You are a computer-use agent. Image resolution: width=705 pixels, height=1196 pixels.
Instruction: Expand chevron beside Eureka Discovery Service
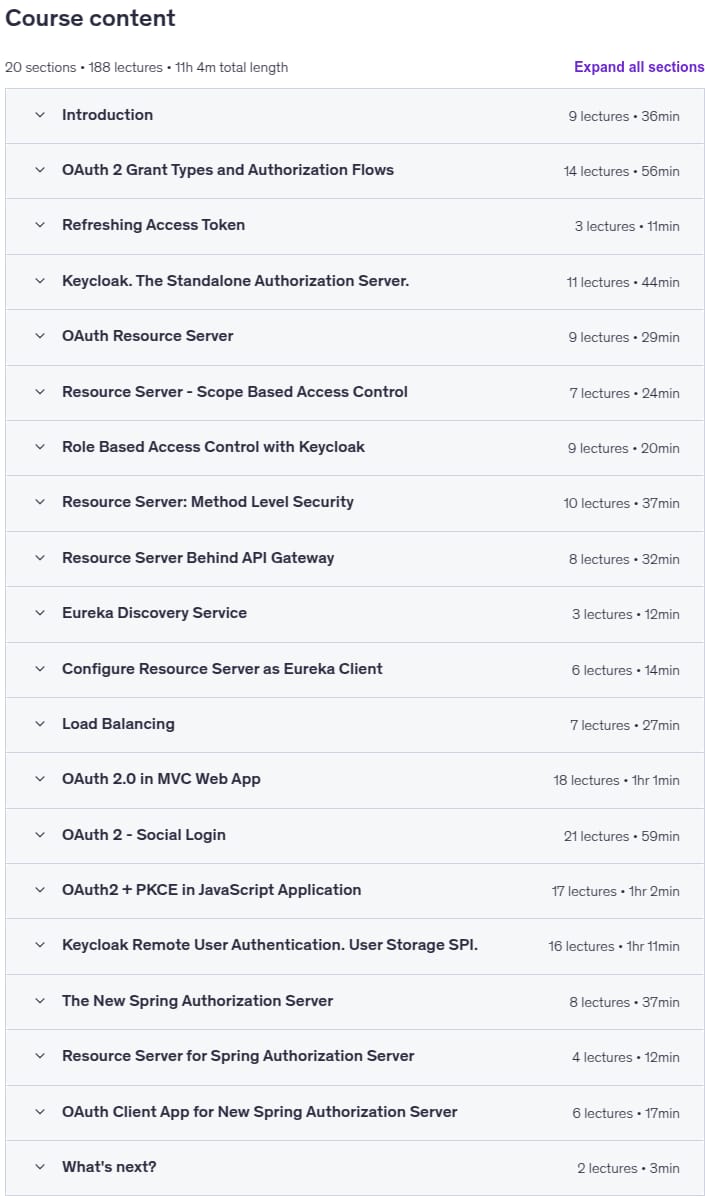[40, 613]
